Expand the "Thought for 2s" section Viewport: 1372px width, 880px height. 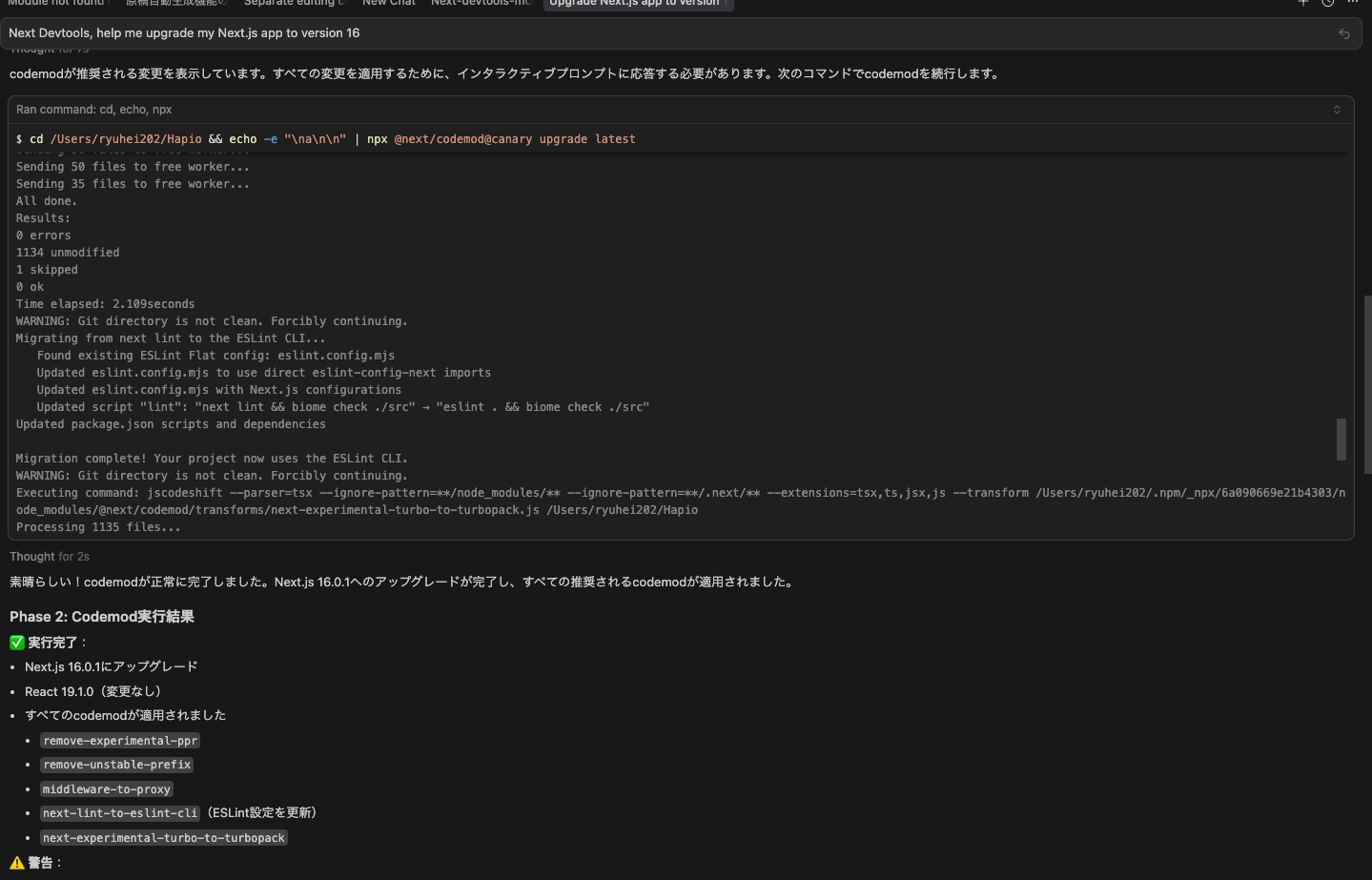click(x=49, y=556)
